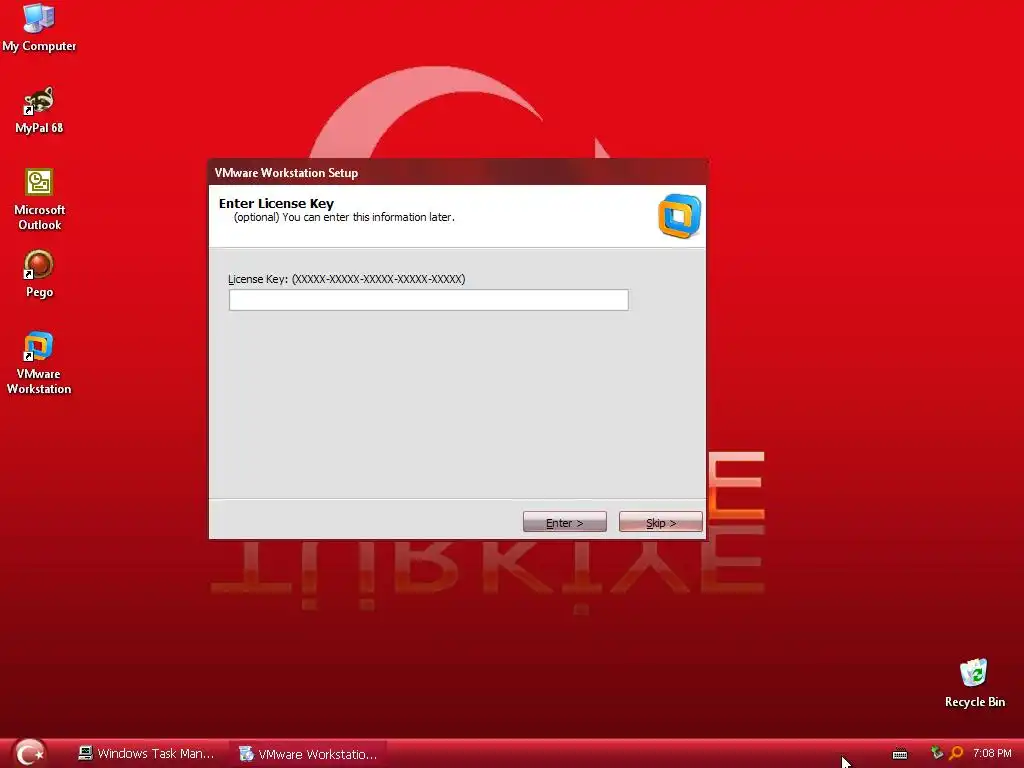The height and width of the screenshot is (768, 1024).
Task: Select the Recycle Bin icon
Action: 974,683
